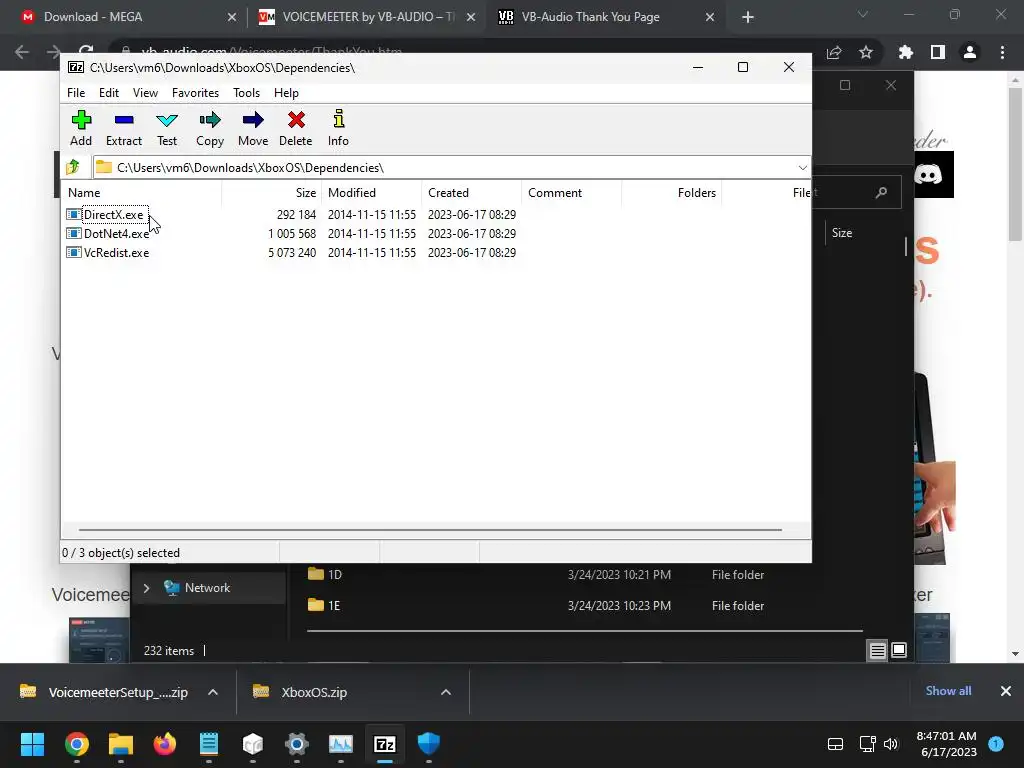Click the 7-Zip horizontal scrollbar
The height and width of the screenshot is (768, 1024).
(x=430, y=530)
